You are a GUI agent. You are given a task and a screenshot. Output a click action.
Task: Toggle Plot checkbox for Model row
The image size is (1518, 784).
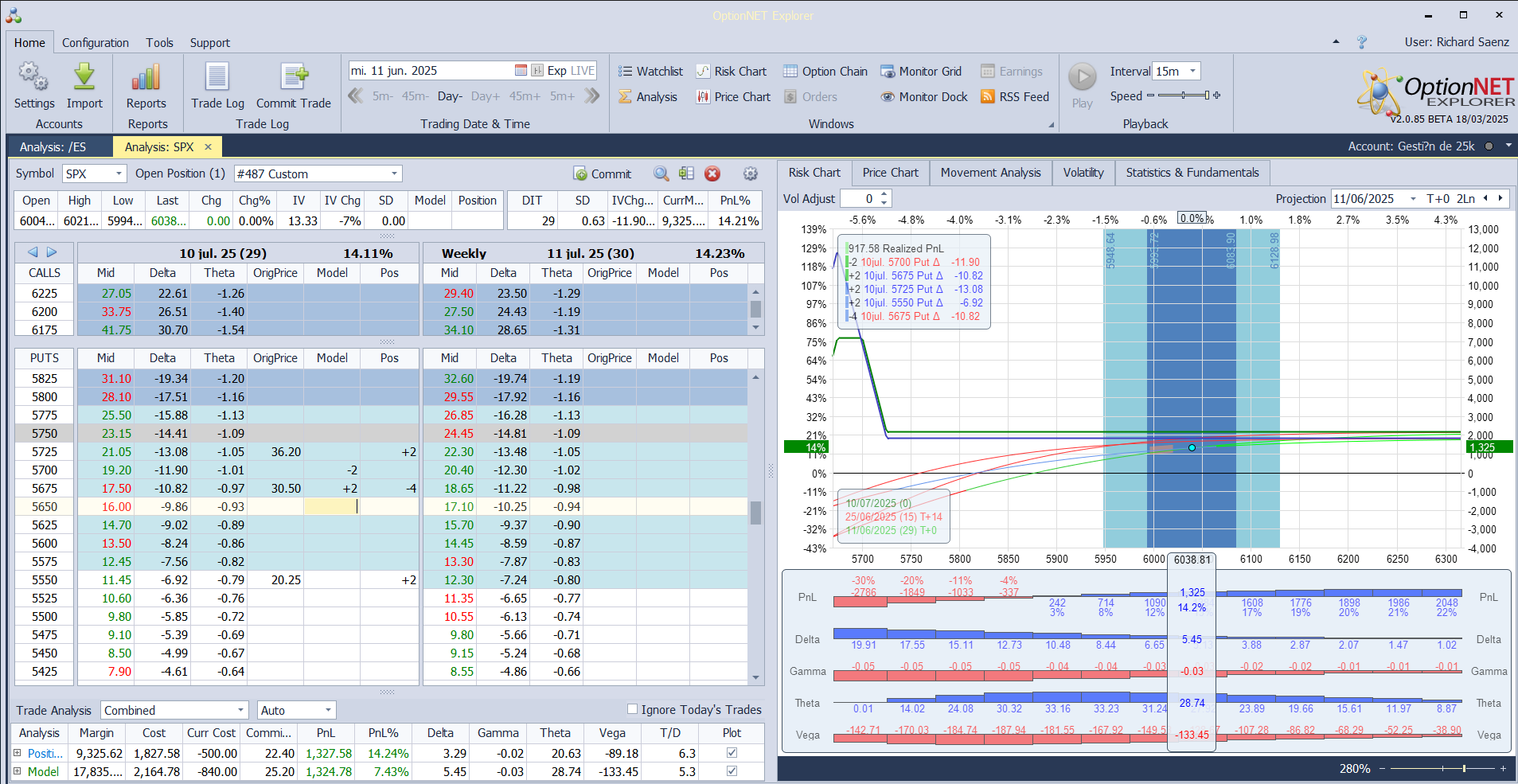[x=732, y=771]
